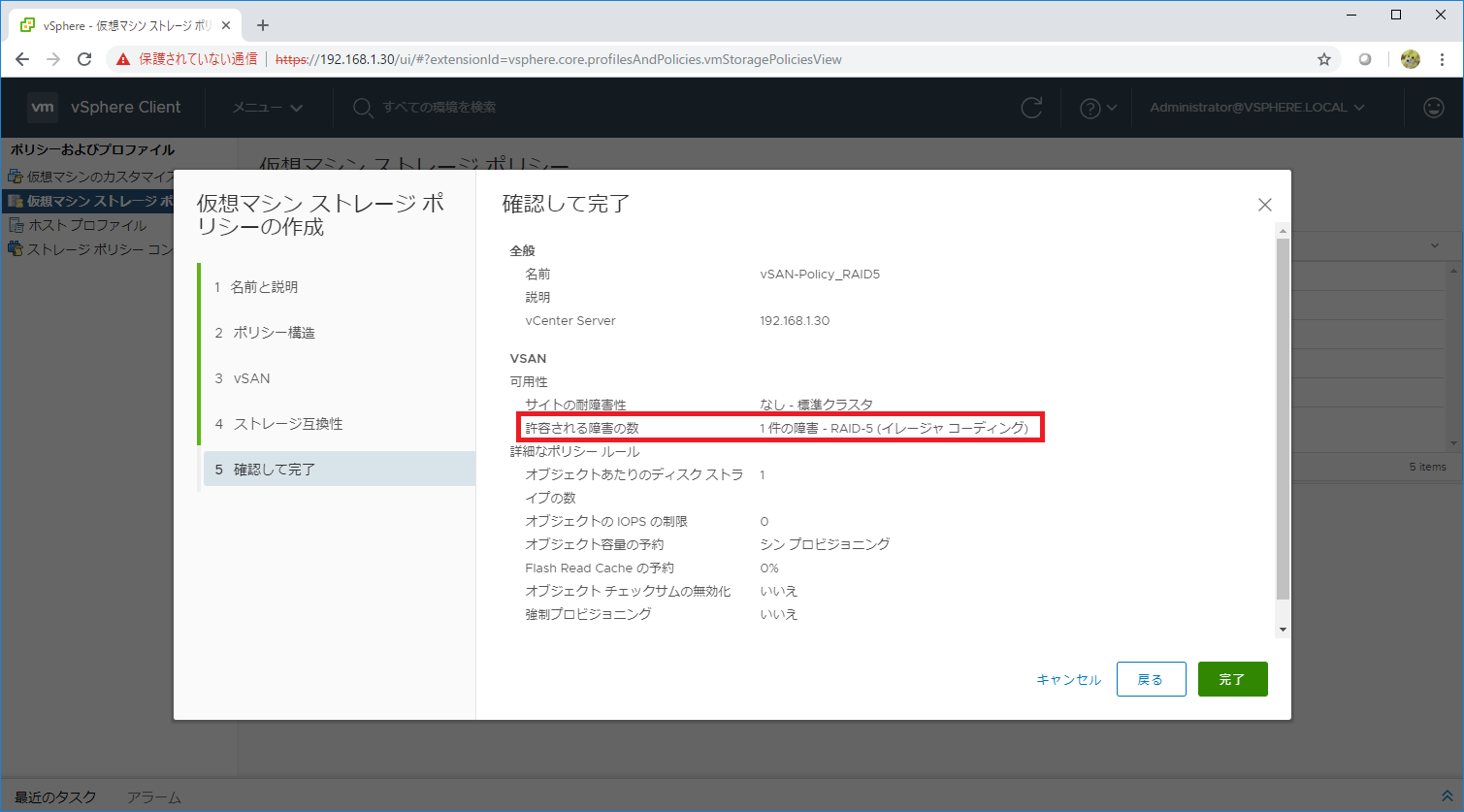The height and width of the screenshot is (812, 1464).
Task: Open a new browser tab
Action: tap(263, 25)
